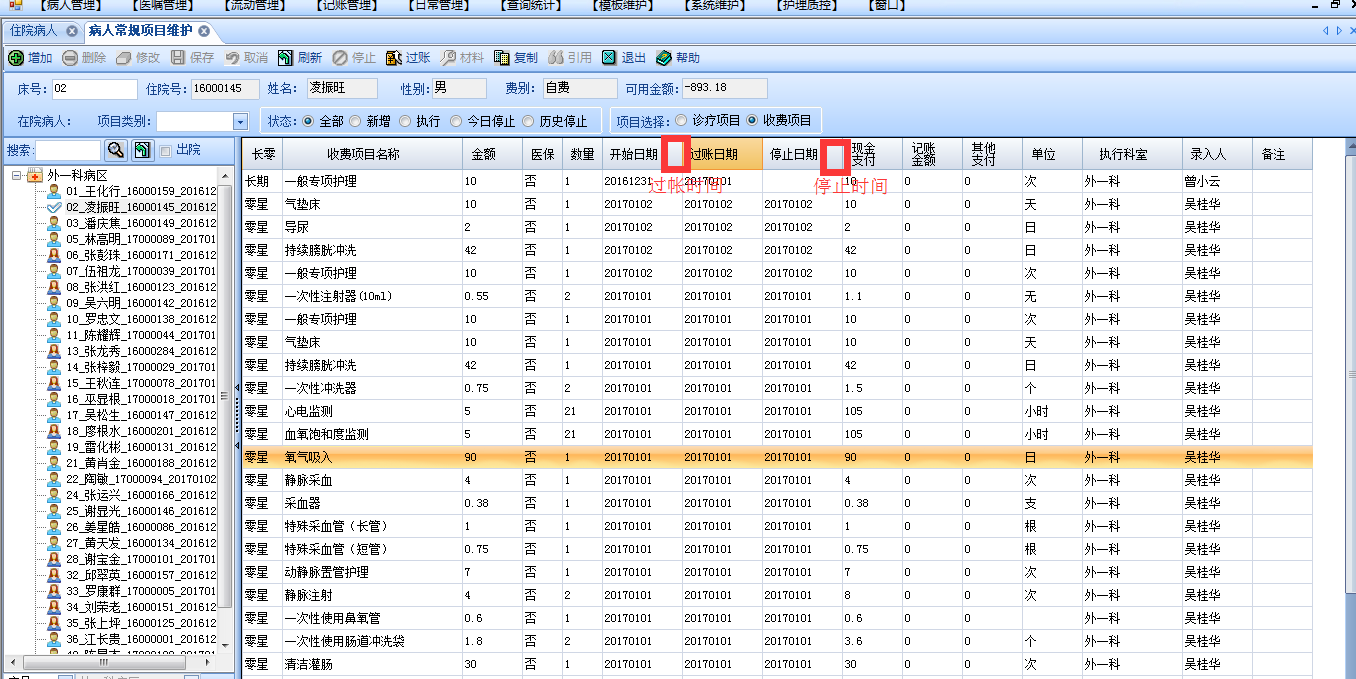Viewport: 1356px width, 679px height.
Task: Select checked patient icon for 02_凌振旺
Action: tap(54, 207)
